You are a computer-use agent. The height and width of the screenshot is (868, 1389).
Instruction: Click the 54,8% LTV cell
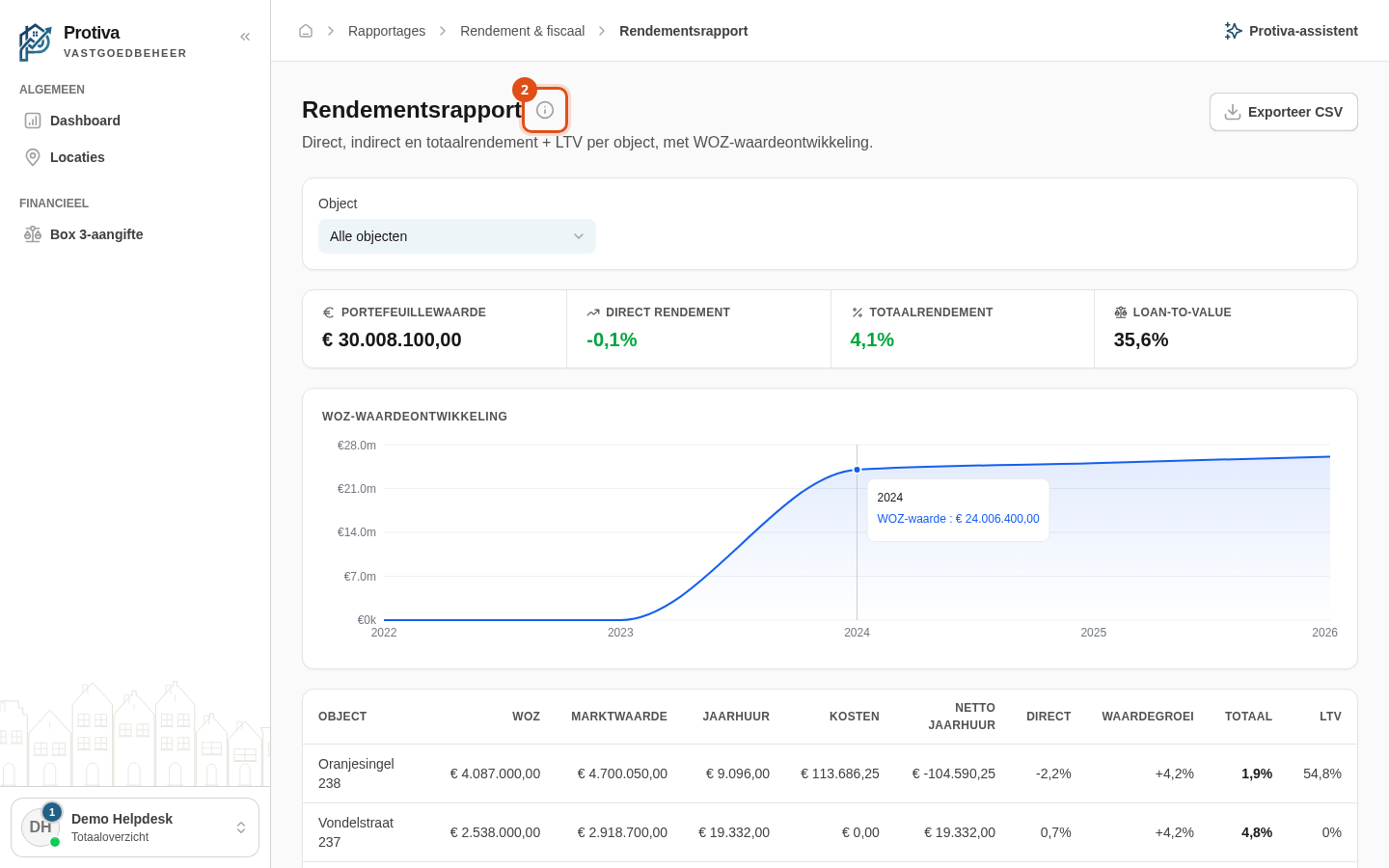click(x=1322, y=773)
